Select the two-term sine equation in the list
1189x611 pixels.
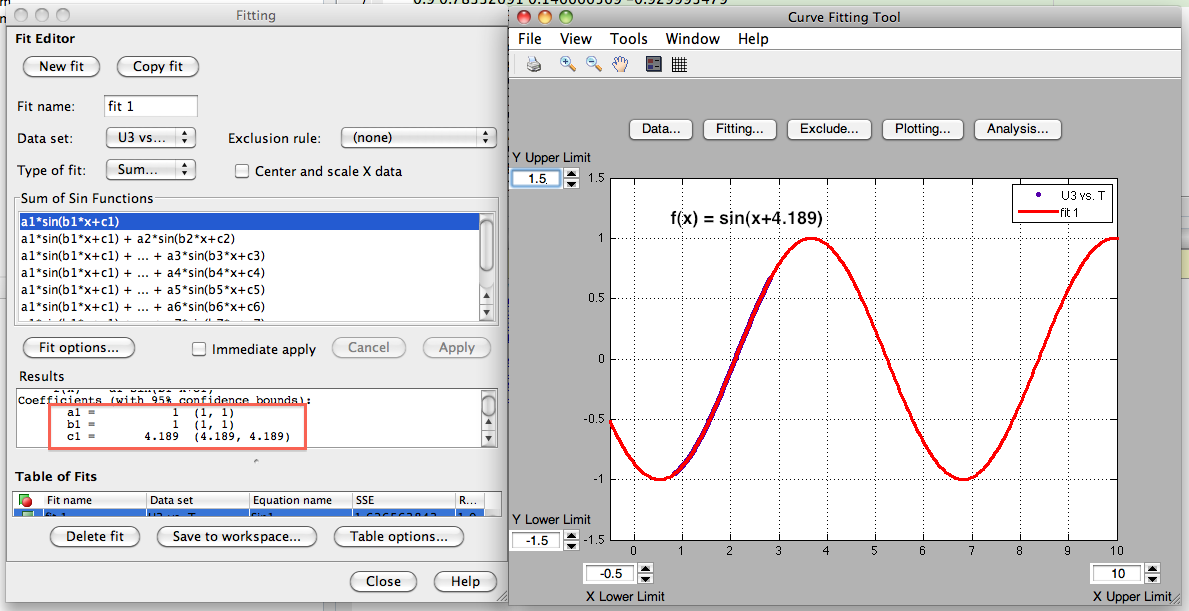coord(128,239)
